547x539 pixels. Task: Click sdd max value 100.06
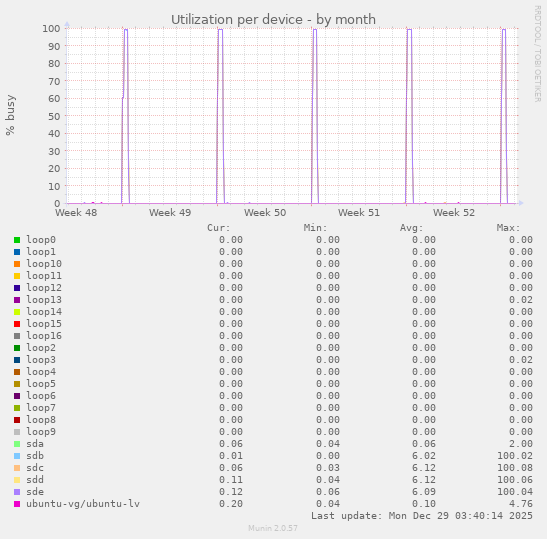[515, 480]
